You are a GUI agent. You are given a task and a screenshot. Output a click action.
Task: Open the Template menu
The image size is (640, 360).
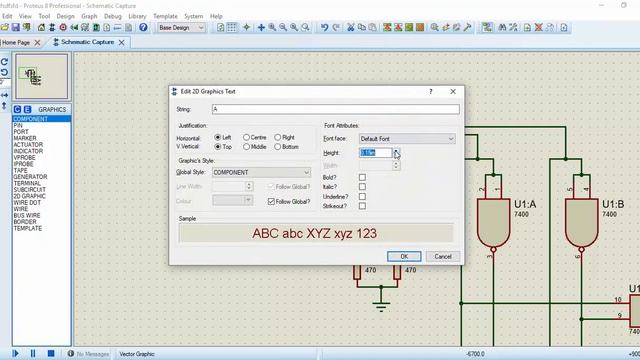(165, 16)
